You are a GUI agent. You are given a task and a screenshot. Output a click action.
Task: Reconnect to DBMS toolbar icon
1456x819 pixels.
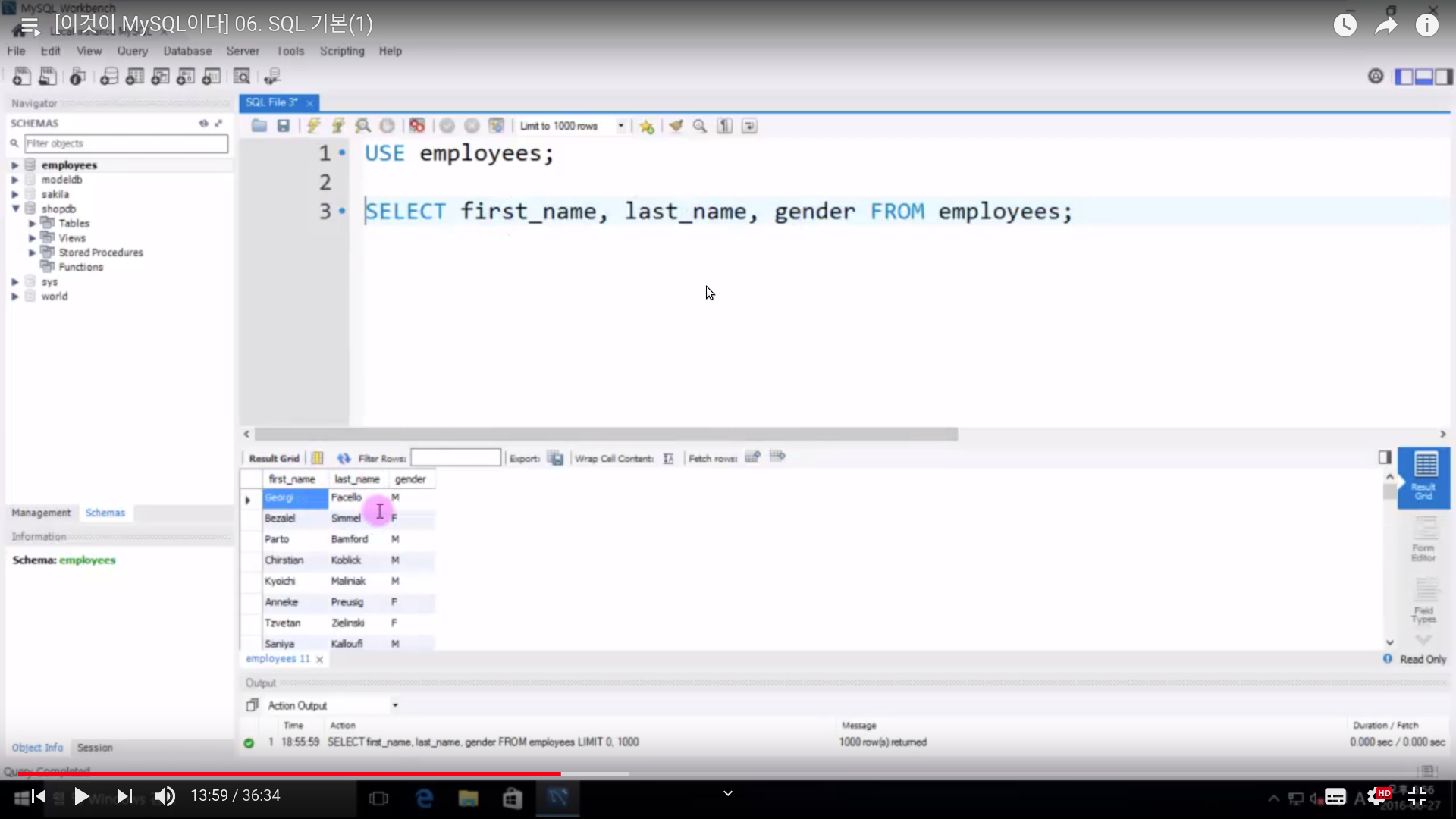pos(272,77)
